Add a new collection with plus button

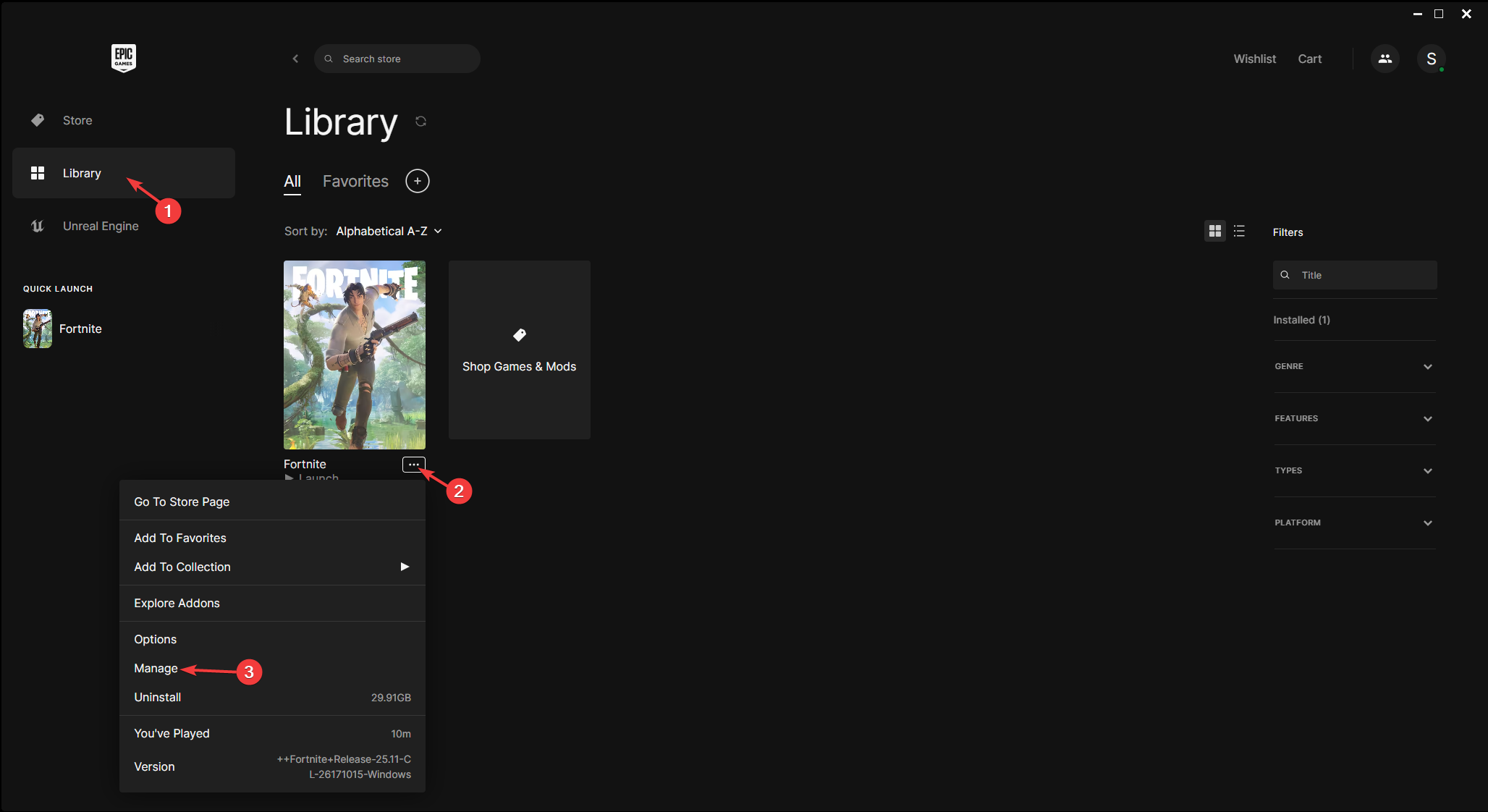pyautogui.click(x=418, y=181)
